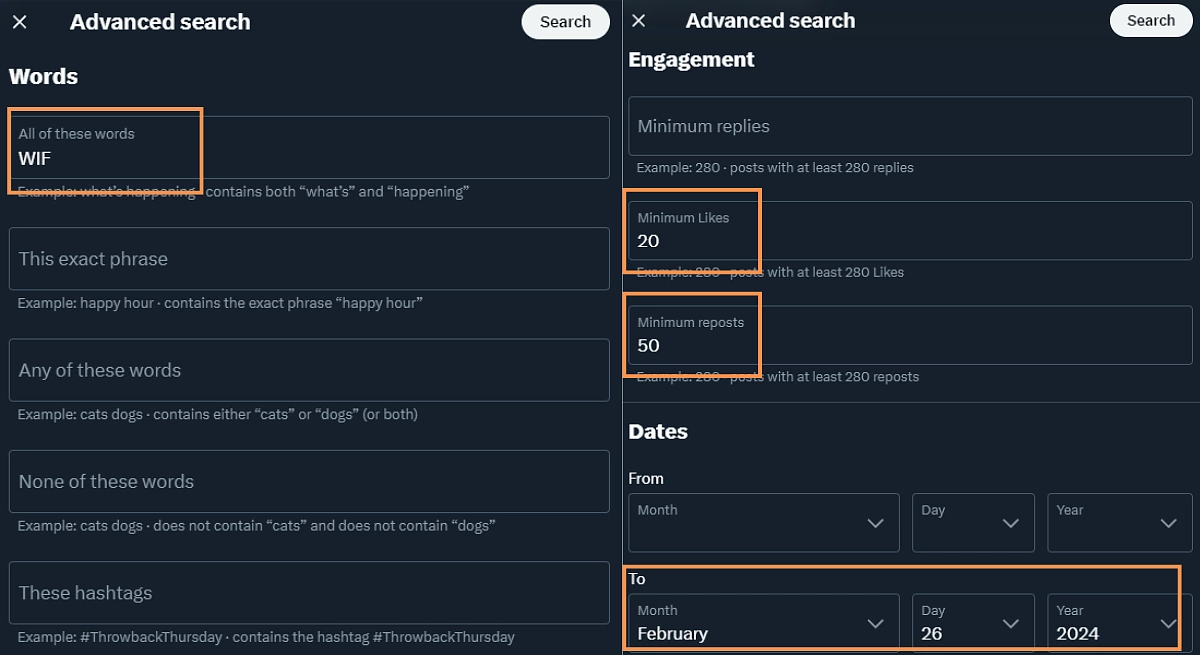Viewport: 1200px width, 655px height.
Task: Click the 'does not contain cats' example text
Action: pos(256,525)
